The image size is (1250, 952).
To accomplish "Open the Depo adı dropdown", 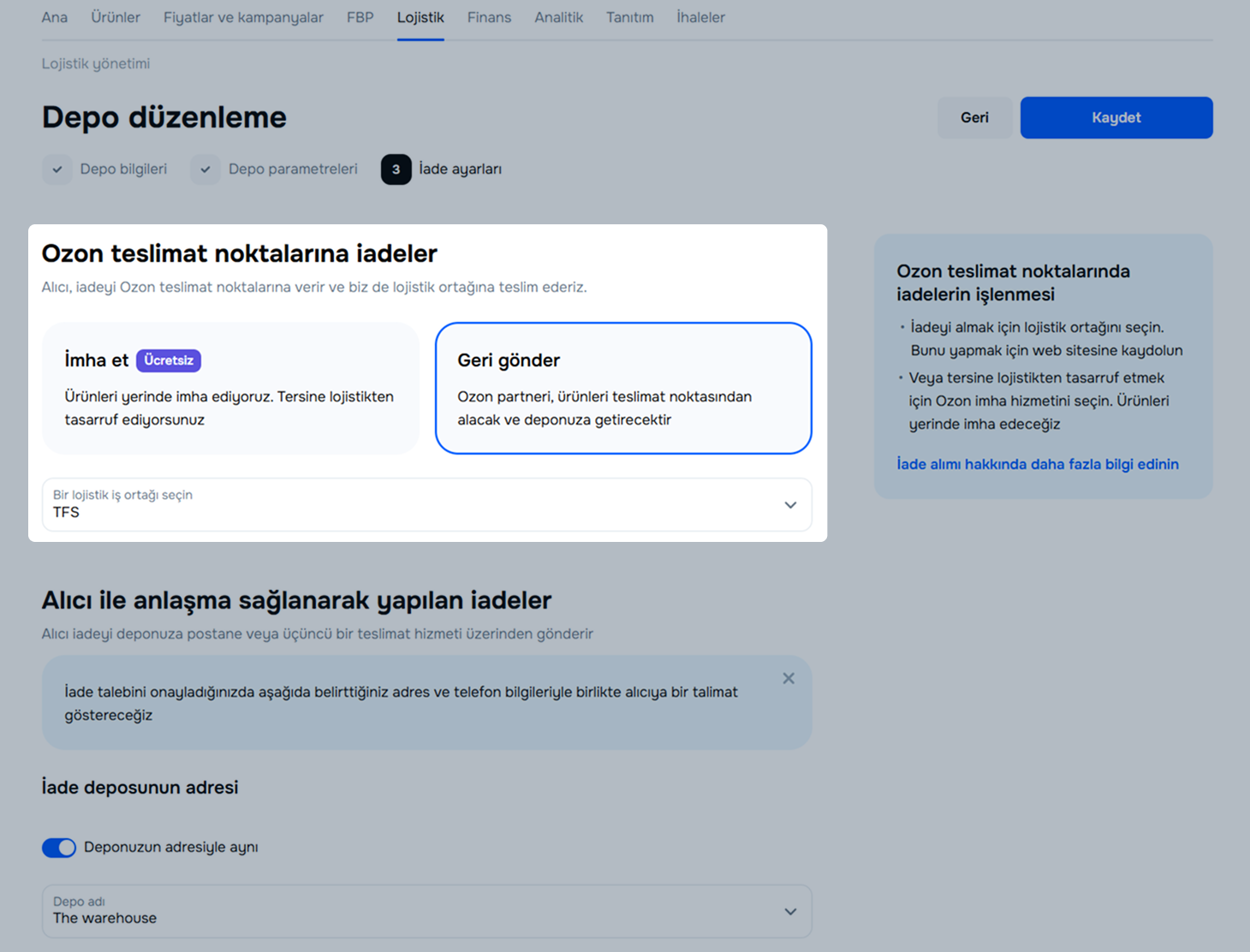I will point(426,911).
